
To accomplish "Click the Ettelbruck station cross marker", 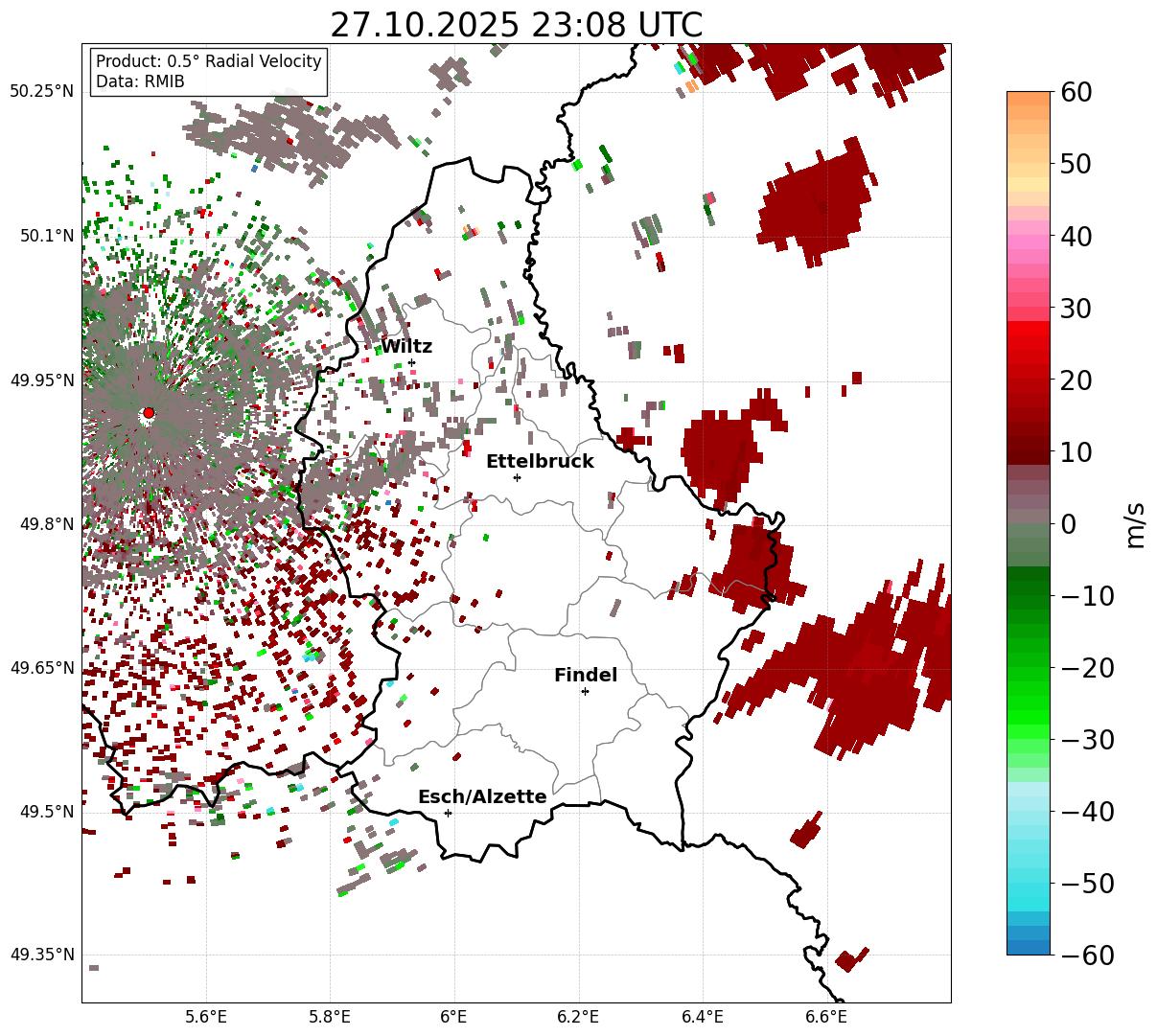I will point(517,477).
